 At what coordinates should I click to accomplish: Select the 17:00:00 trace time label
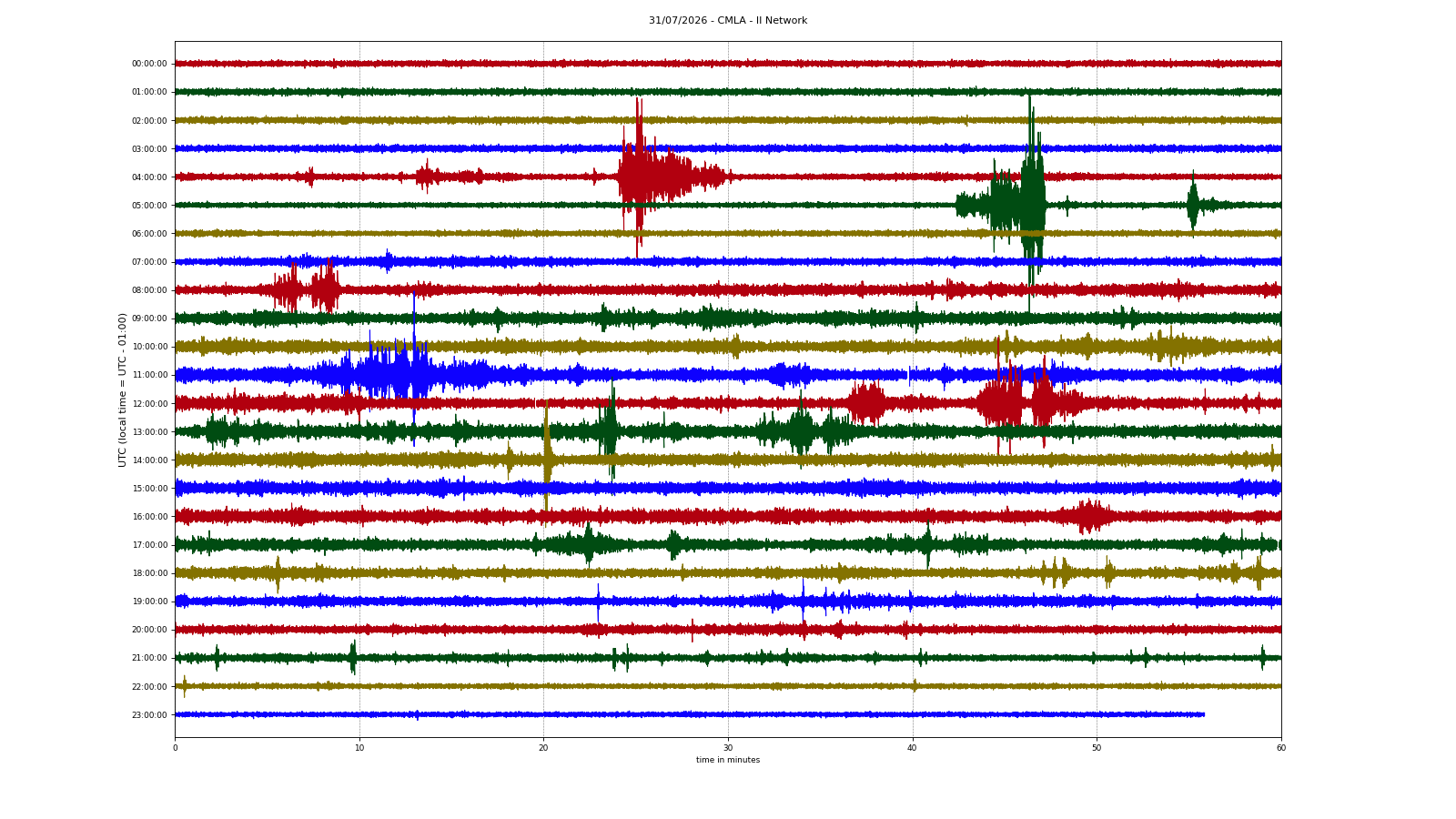coord(149,544)
